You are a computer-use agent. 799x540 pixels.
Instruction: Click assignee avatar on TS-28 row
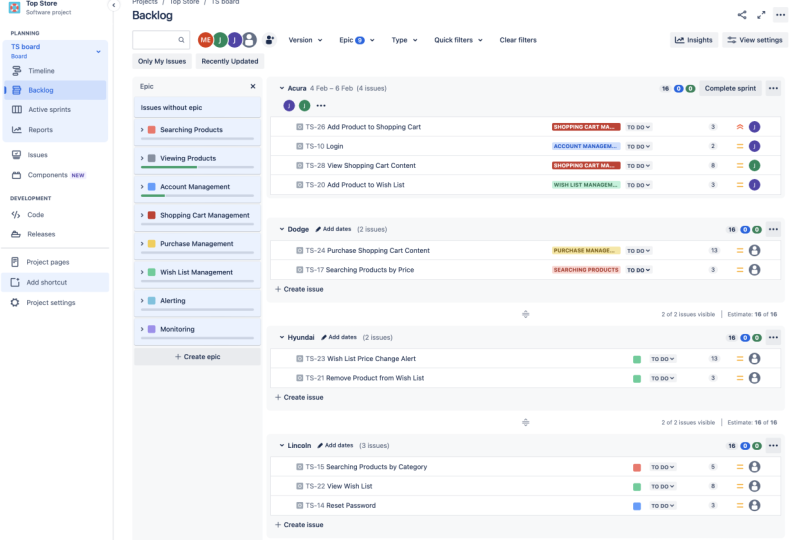click(755, 166)
